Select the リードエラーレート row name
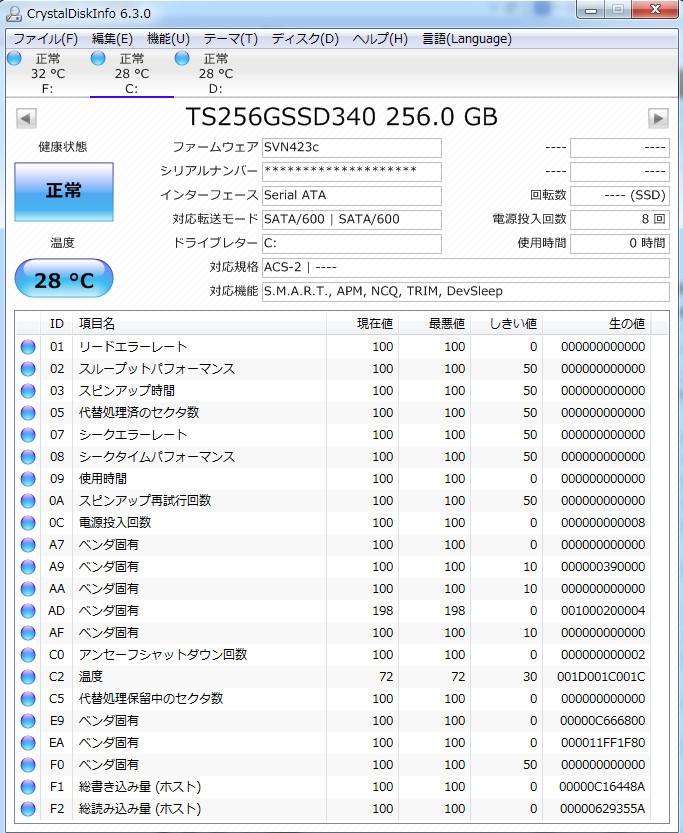This screenshot has width=683, height=833. click(x=133, y=347)
